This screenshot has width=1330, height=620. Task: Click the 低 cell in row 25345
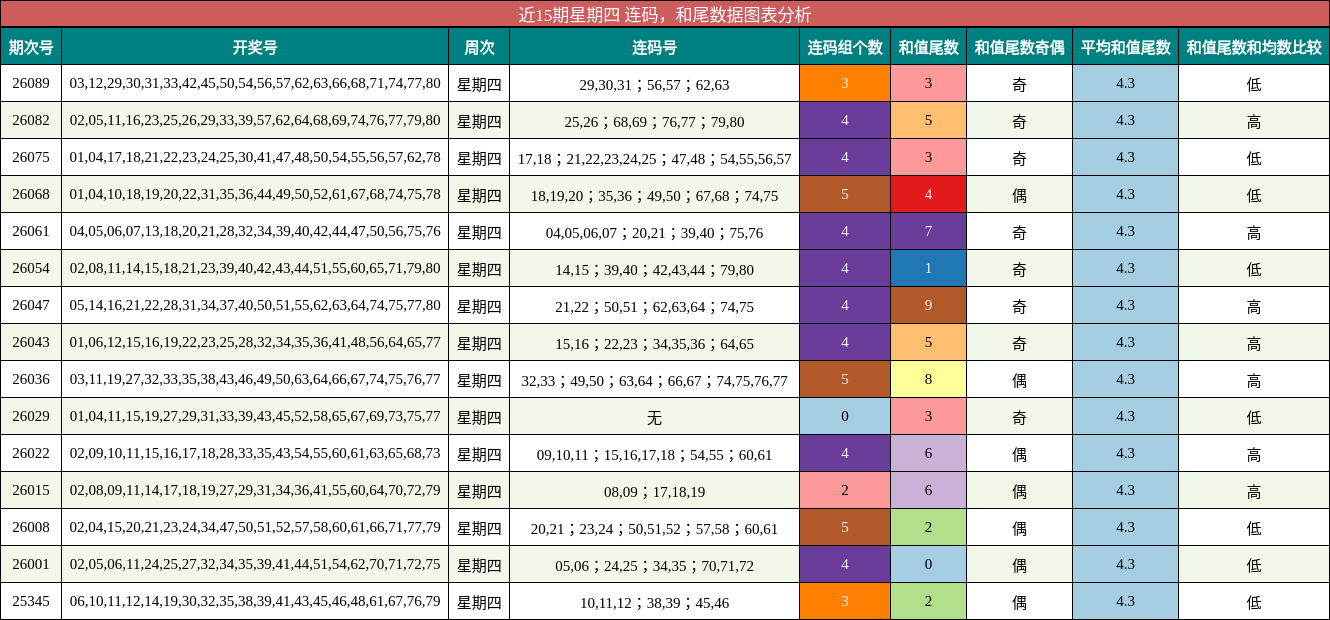pos(1254,602)
